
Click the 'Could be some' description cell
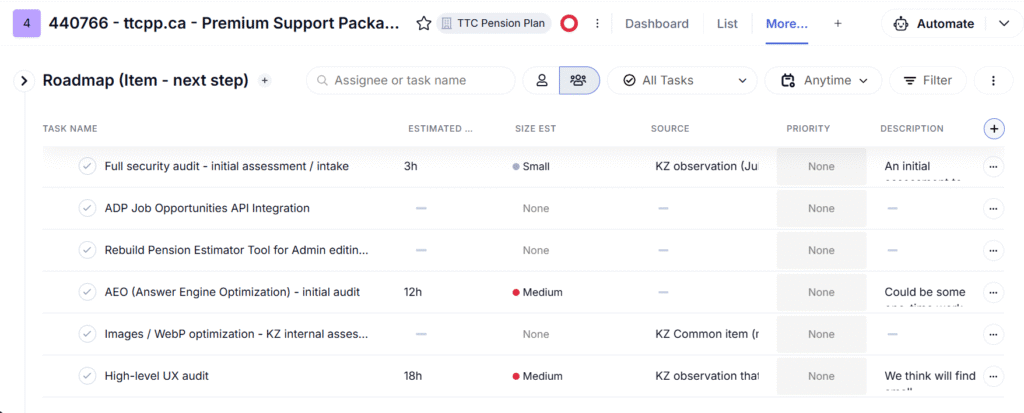point(925,292)
